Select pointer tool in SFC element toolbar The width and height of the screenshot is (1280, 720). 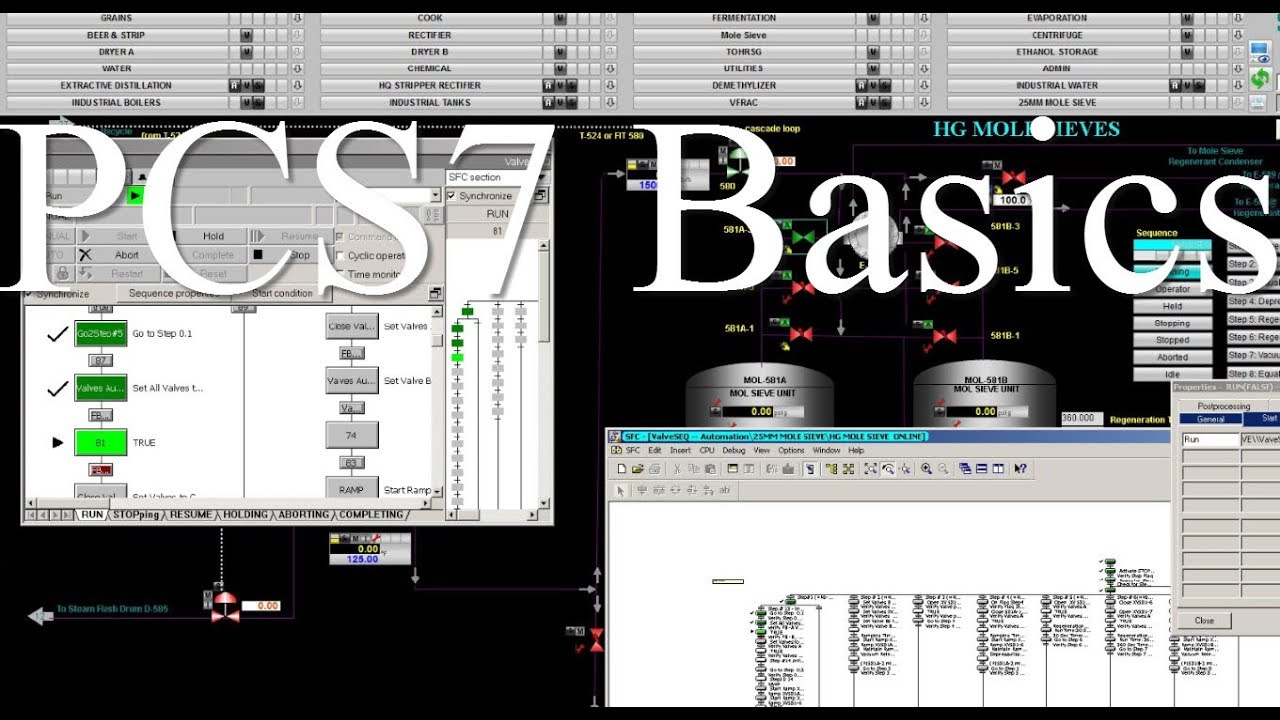(620, 490)
